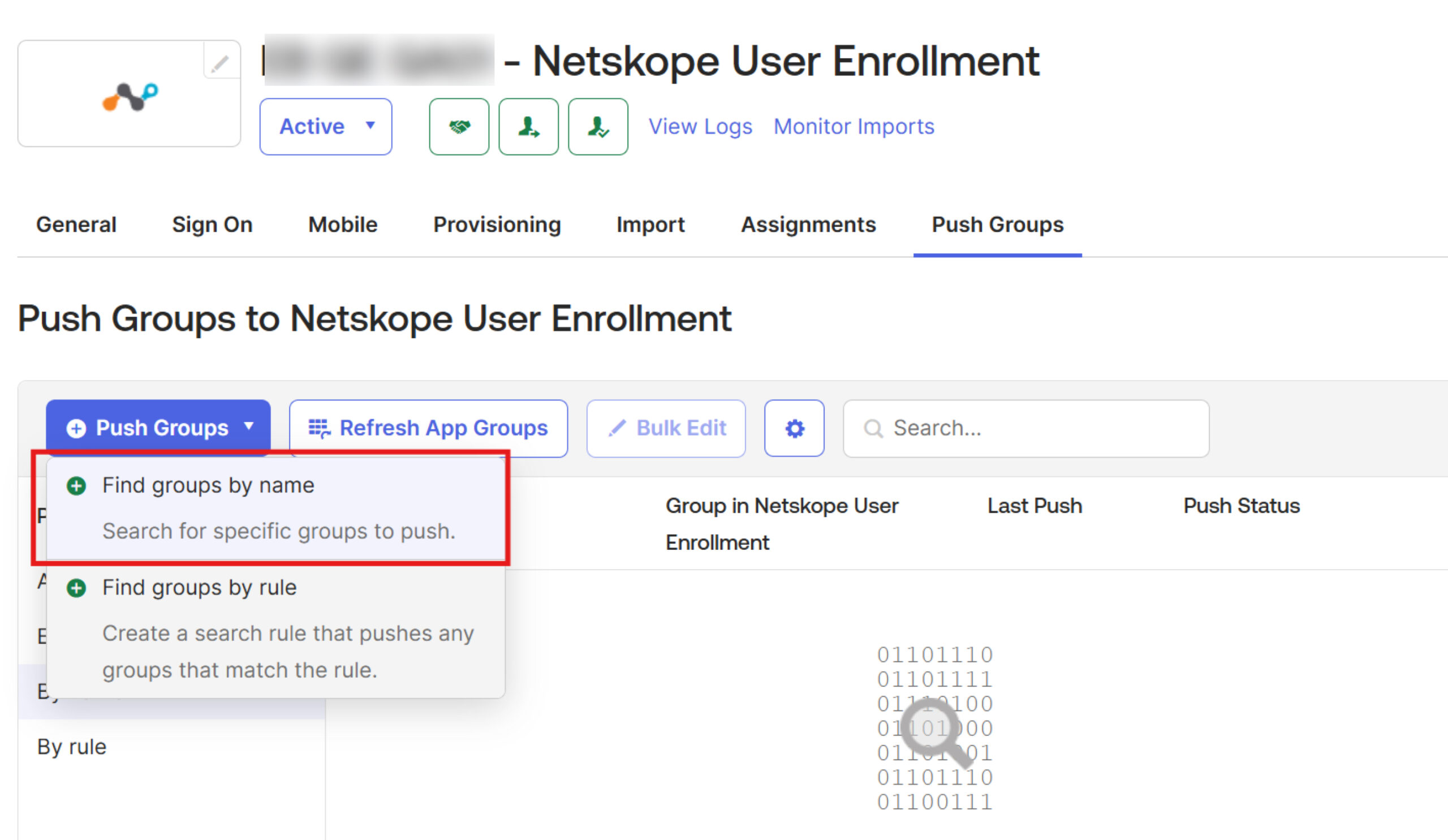Click the search magnifier icon in field

(x=873, y=429)
